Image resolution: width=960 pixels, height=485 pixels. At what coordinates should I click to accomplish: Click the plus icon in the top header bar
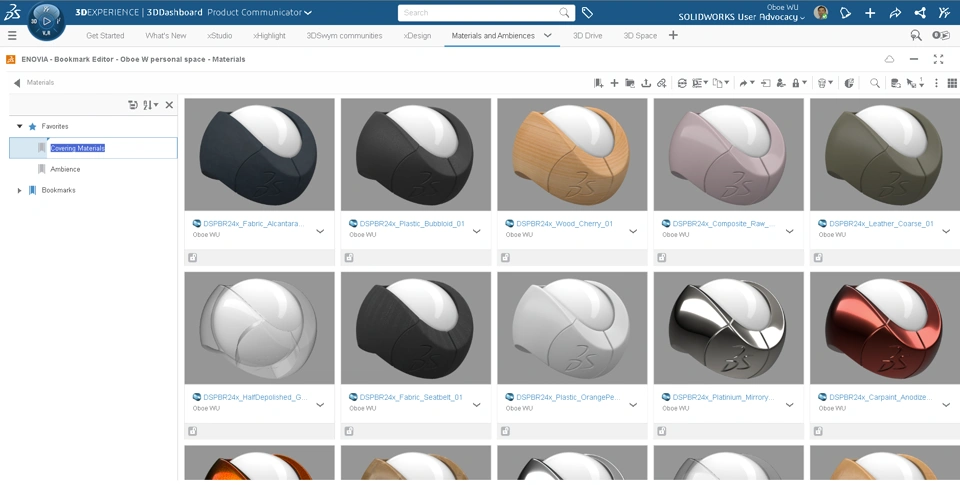click(x=870, y=12)
